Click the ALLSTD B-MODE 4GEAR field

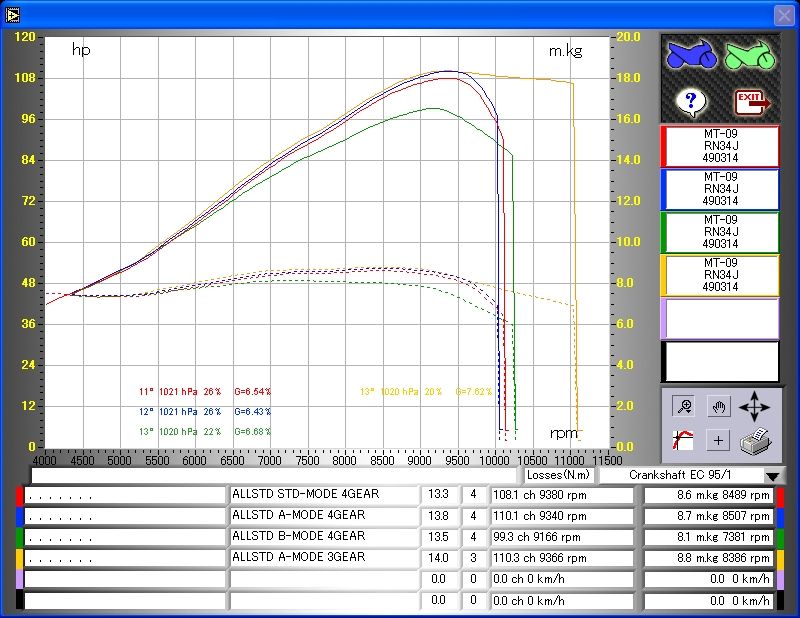tap(323, 536)
